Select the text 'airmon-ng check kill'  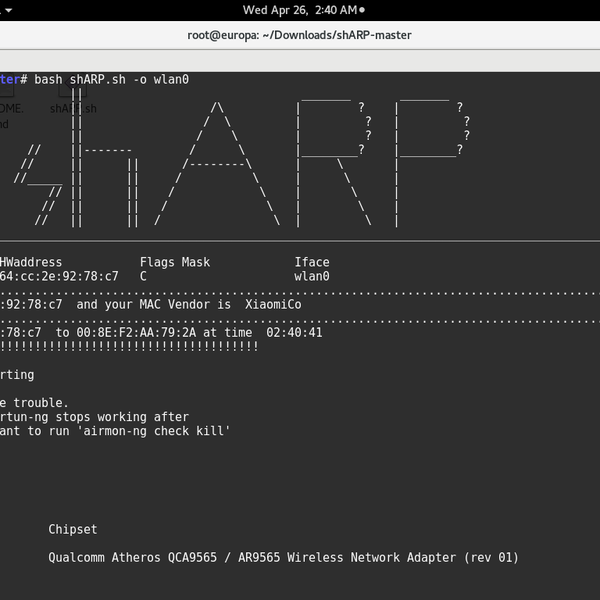(153, 431)
